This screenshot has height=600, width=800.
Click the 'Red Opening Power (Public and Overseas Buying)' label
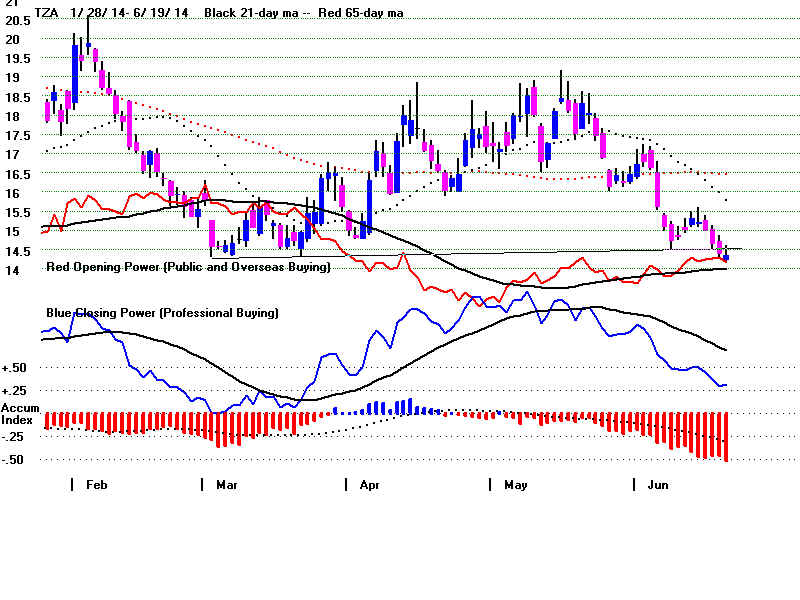[188, 267]
